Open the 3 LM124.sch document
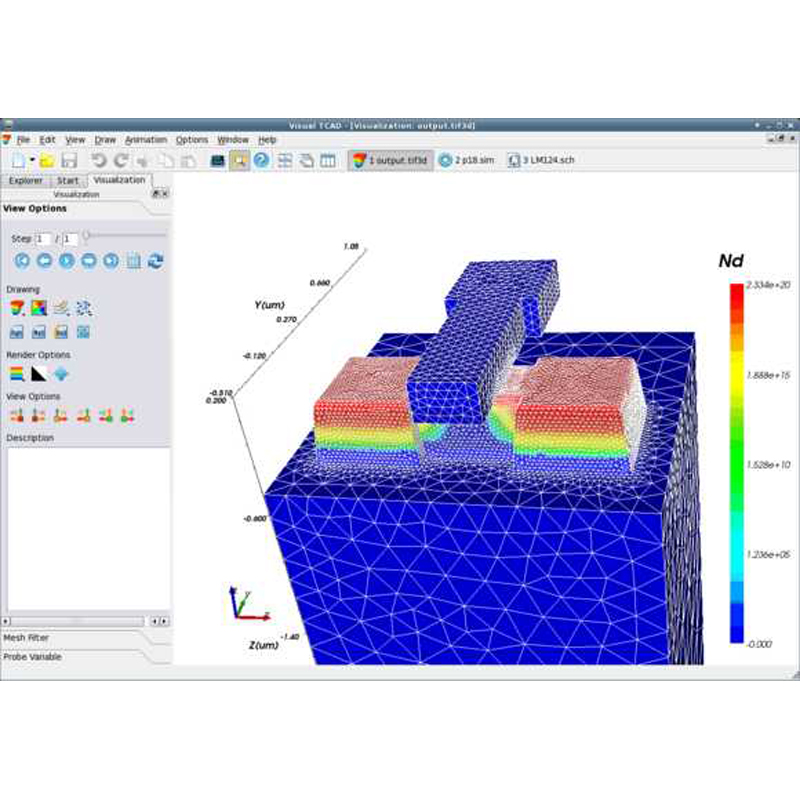 pyautogui.click(x=541, y=160)
